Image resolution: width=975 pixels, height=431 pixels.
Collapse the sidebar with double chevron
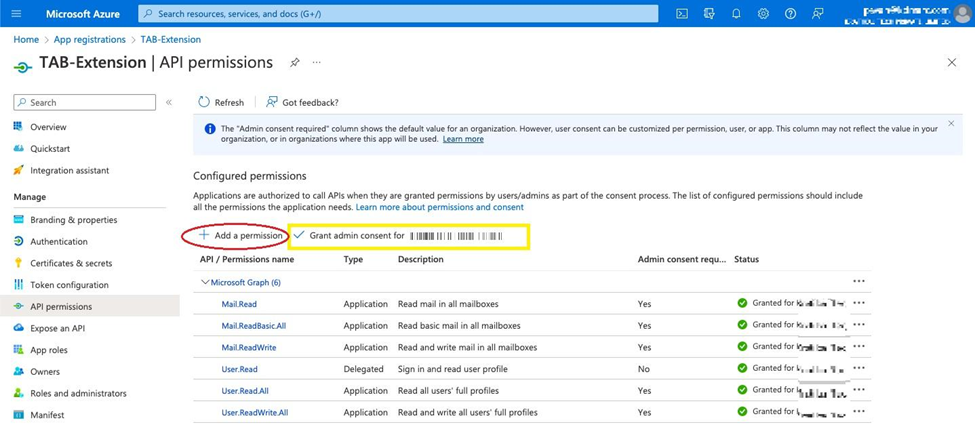(x=169, y=103)
